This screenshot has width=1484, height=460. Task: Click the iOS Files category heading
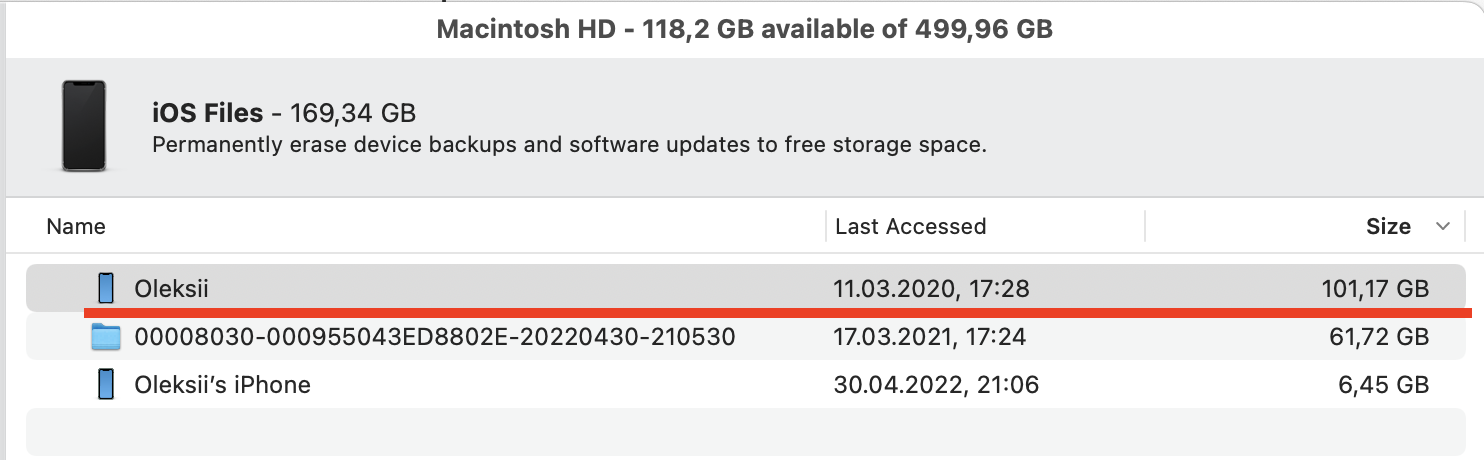(207, 113)
